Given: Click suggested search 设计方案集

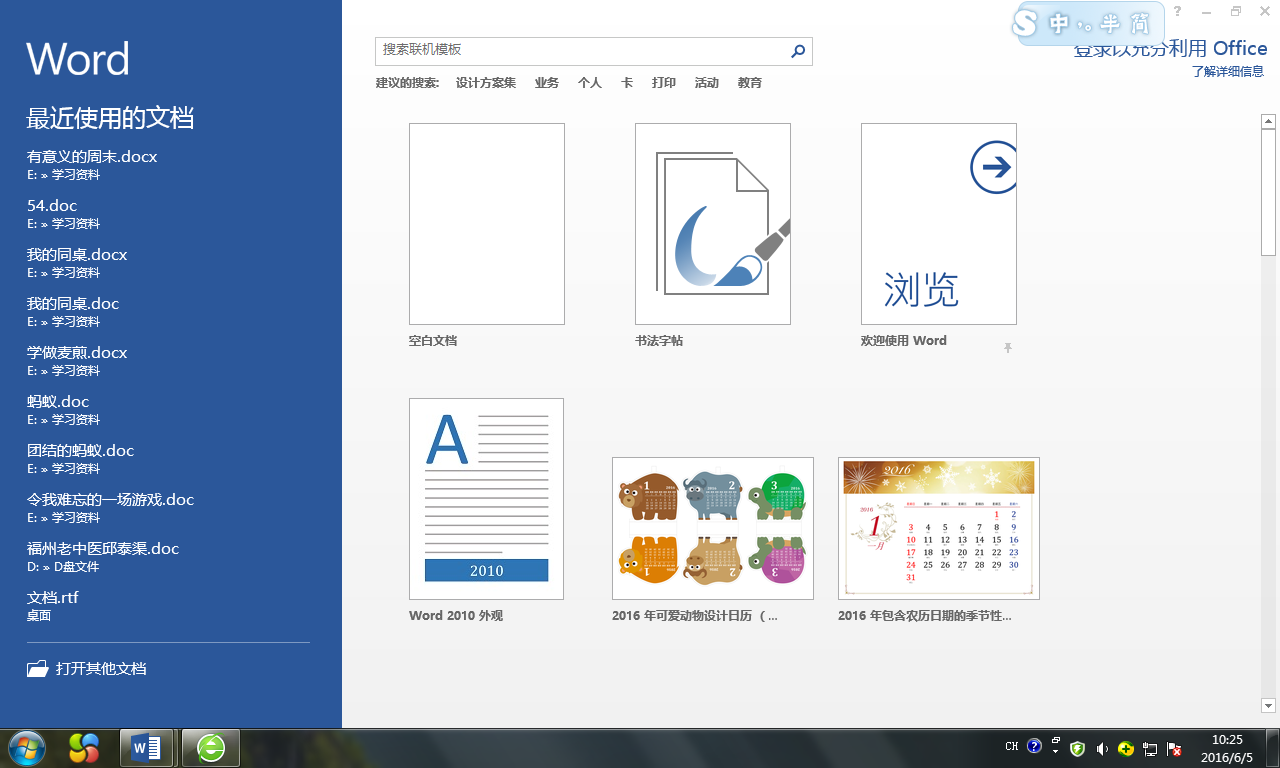Looking at the screenshot, I should click(x=486, y=83).
